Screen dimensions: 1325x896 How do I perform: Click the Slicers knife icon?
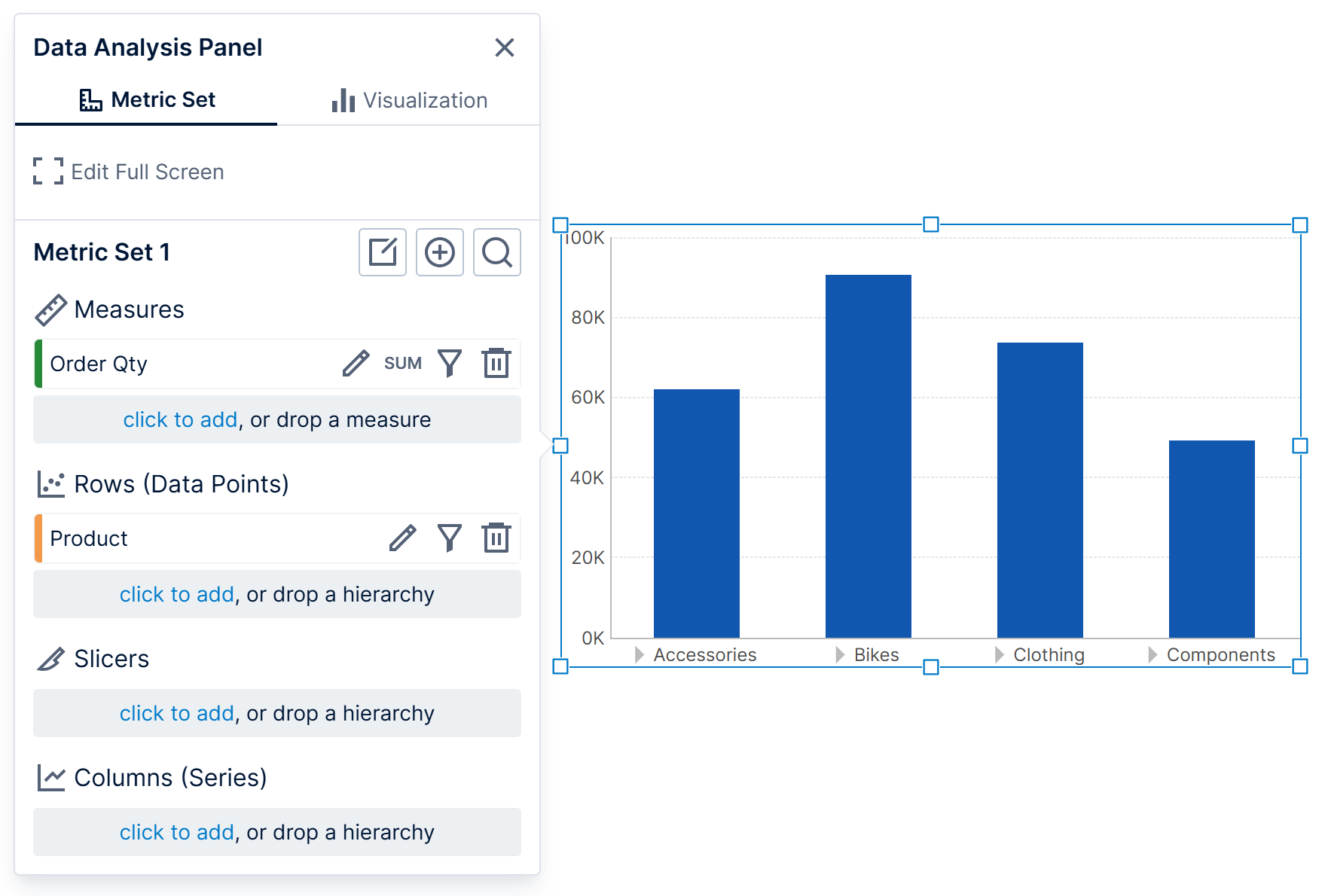pyautogui.click(x=51, y=659)
